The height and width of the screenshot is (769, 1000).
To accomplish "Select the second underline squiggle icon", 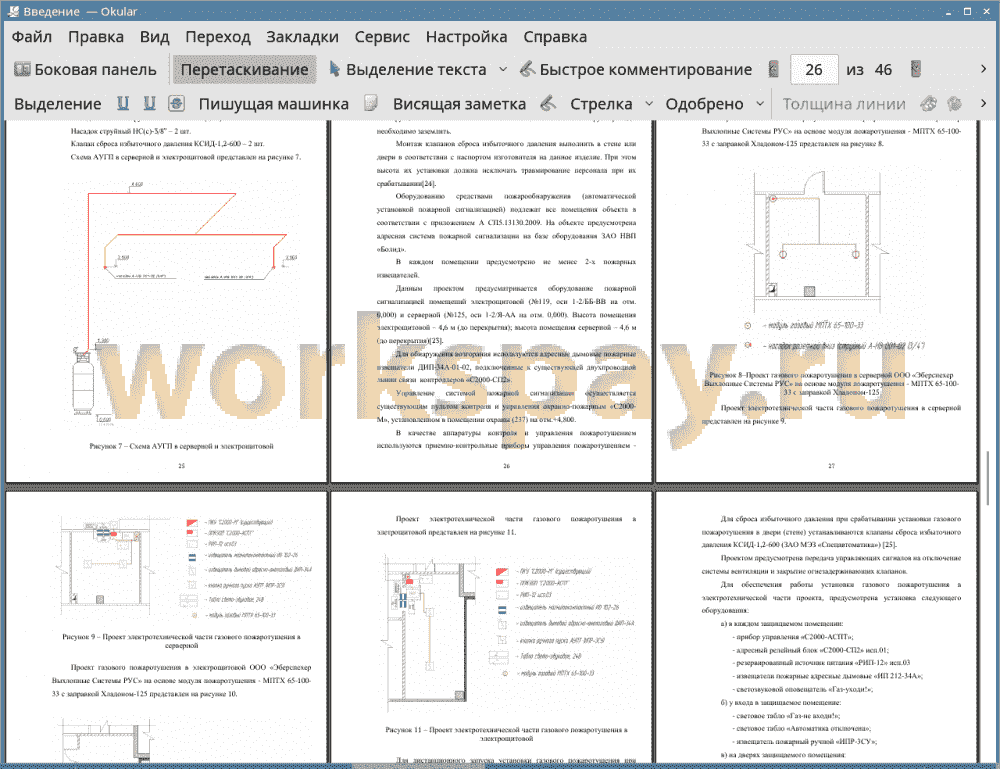I will (149, 103).
